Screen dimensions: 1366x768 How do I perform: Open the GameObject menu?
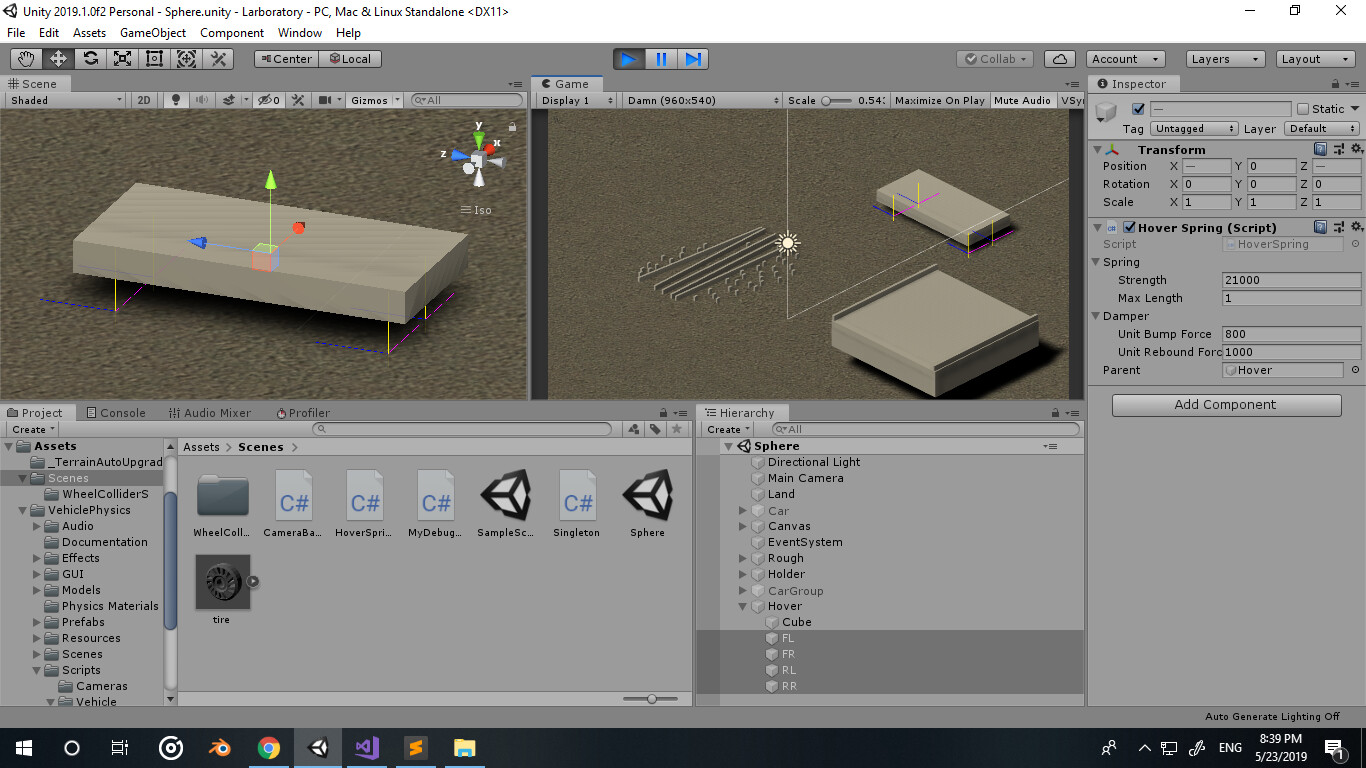point(151,32)
